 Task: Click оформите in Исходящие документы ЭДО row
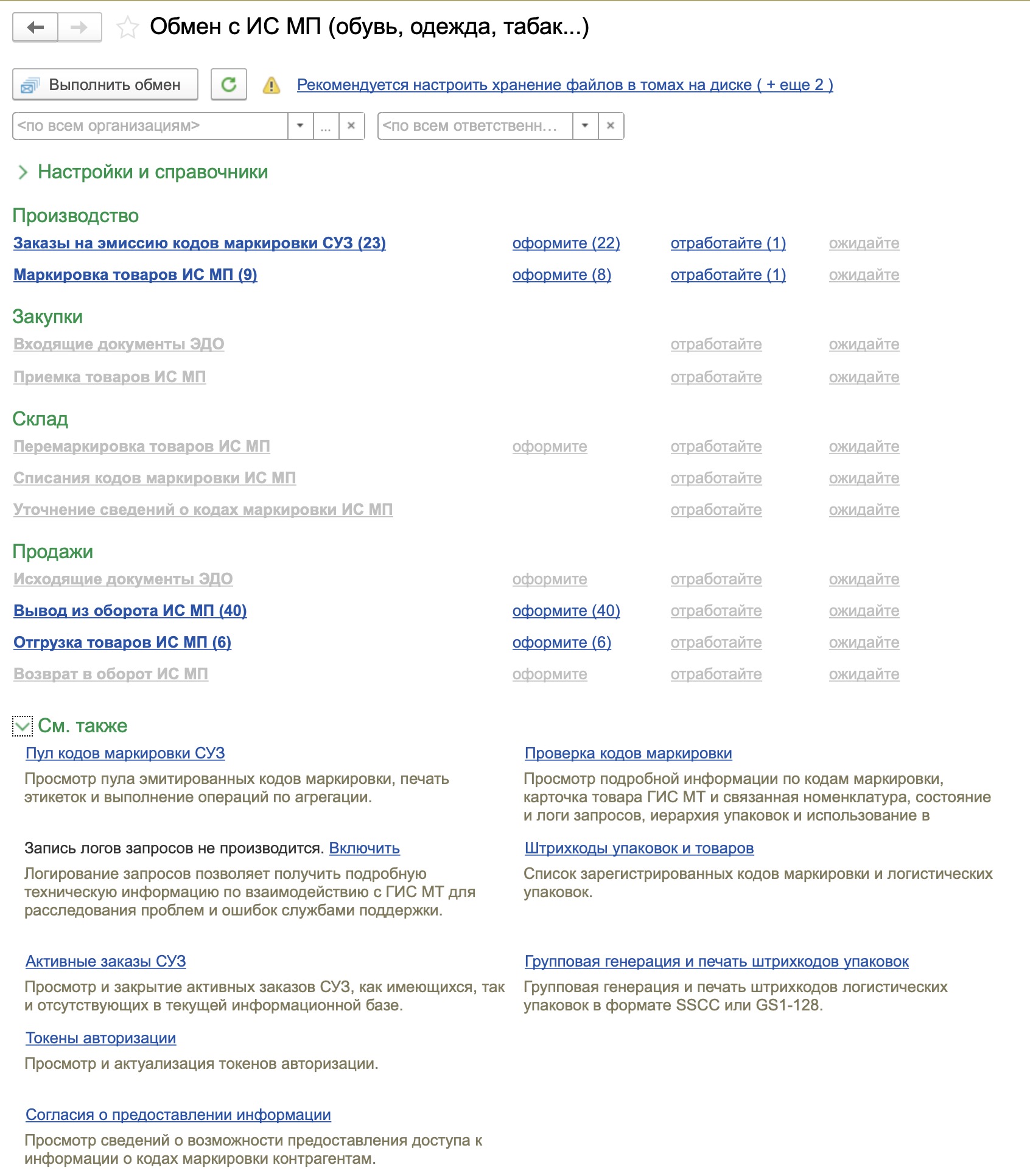[x=550, y=579]
